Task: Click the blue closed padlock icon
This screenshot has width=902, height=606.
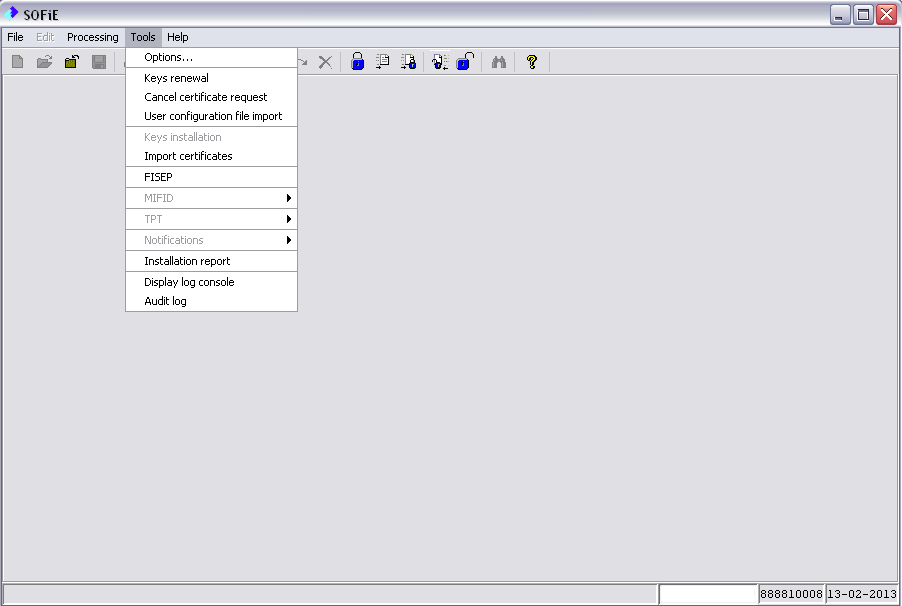Action: 357,62
